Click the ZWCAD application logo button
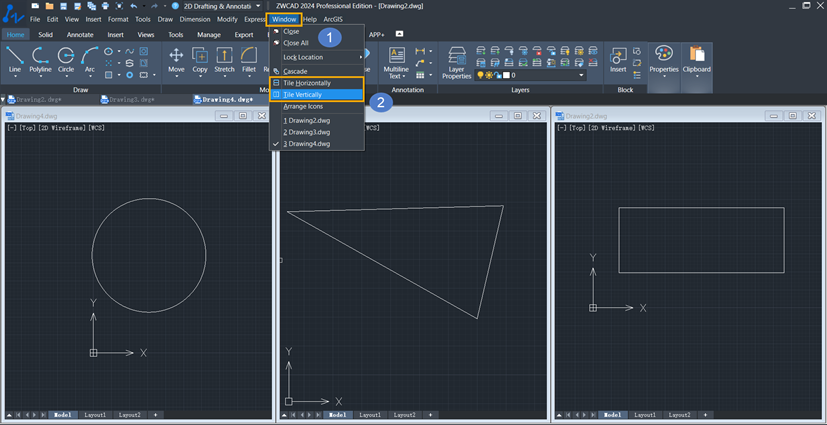This screenshot has height=425, width=827. point(13,13)
